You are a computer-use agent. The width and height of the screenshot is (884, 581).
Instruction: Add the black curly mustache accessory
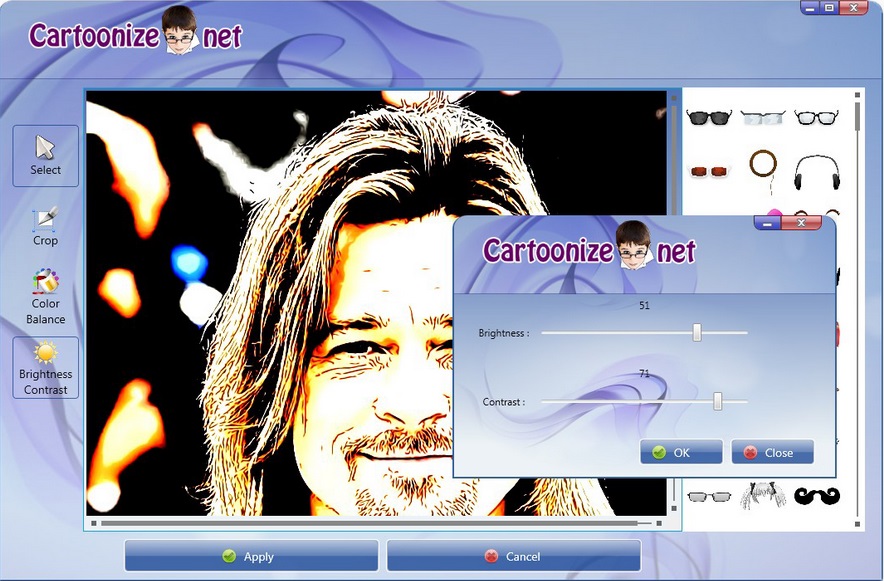[817, 496]
